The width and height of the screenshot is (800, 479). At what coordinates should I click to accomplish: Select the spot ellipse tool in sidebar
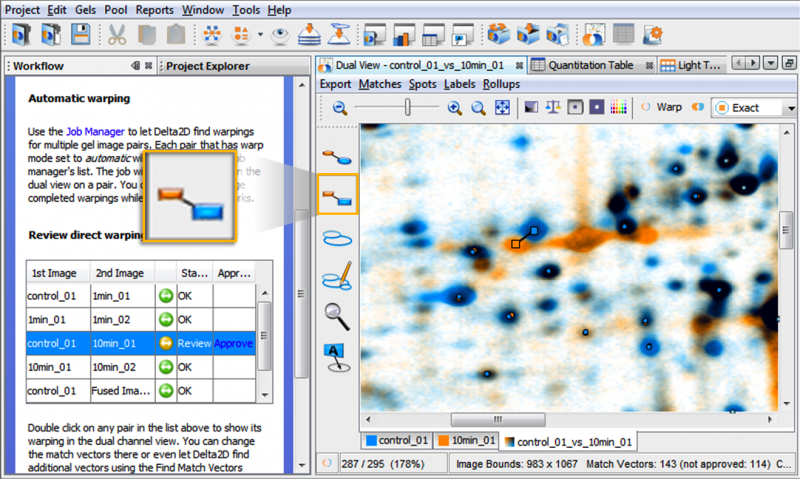337,237
